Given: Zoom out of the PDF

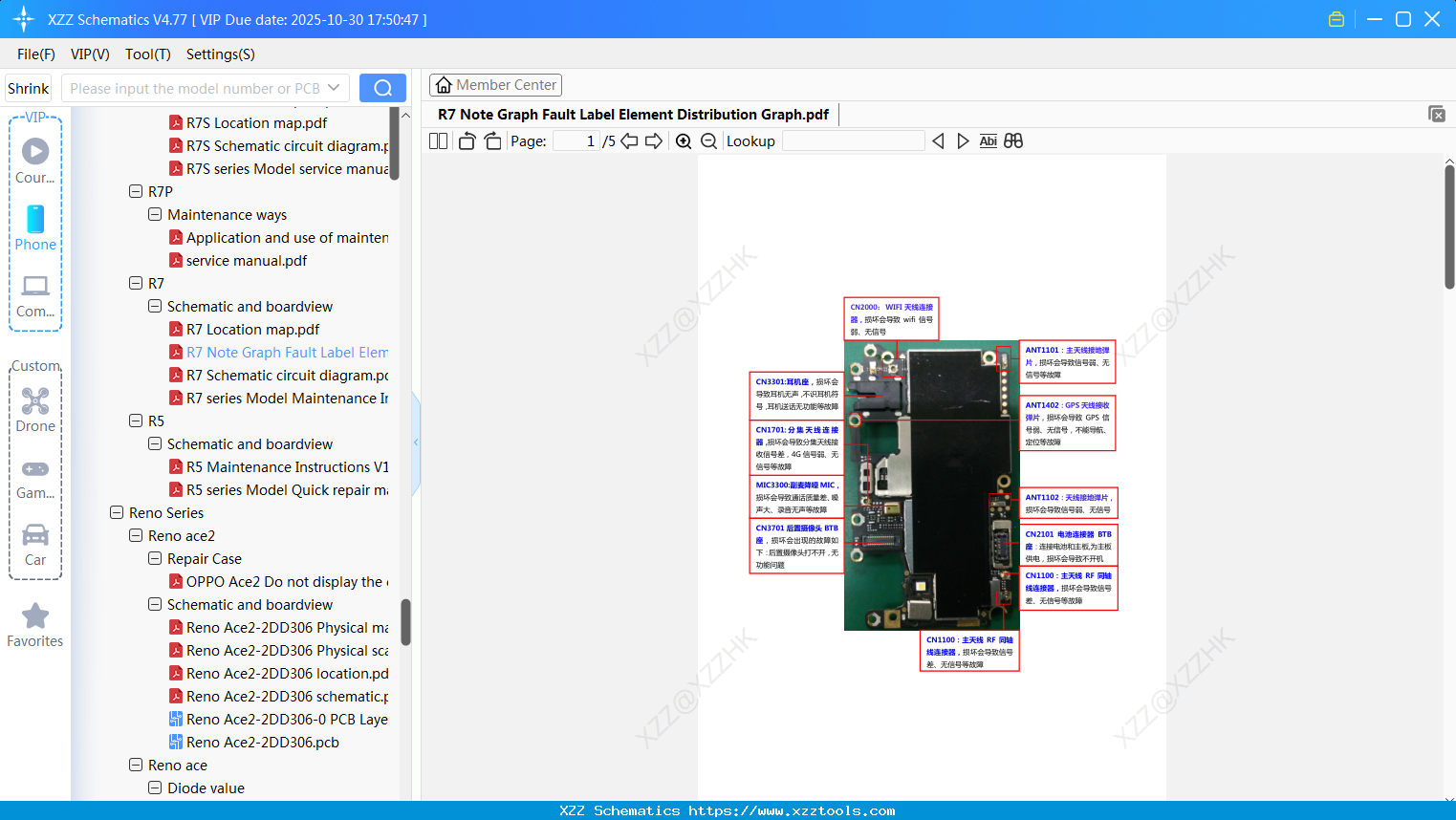Looking at the screenshot, I should click(x=708, y=141).
